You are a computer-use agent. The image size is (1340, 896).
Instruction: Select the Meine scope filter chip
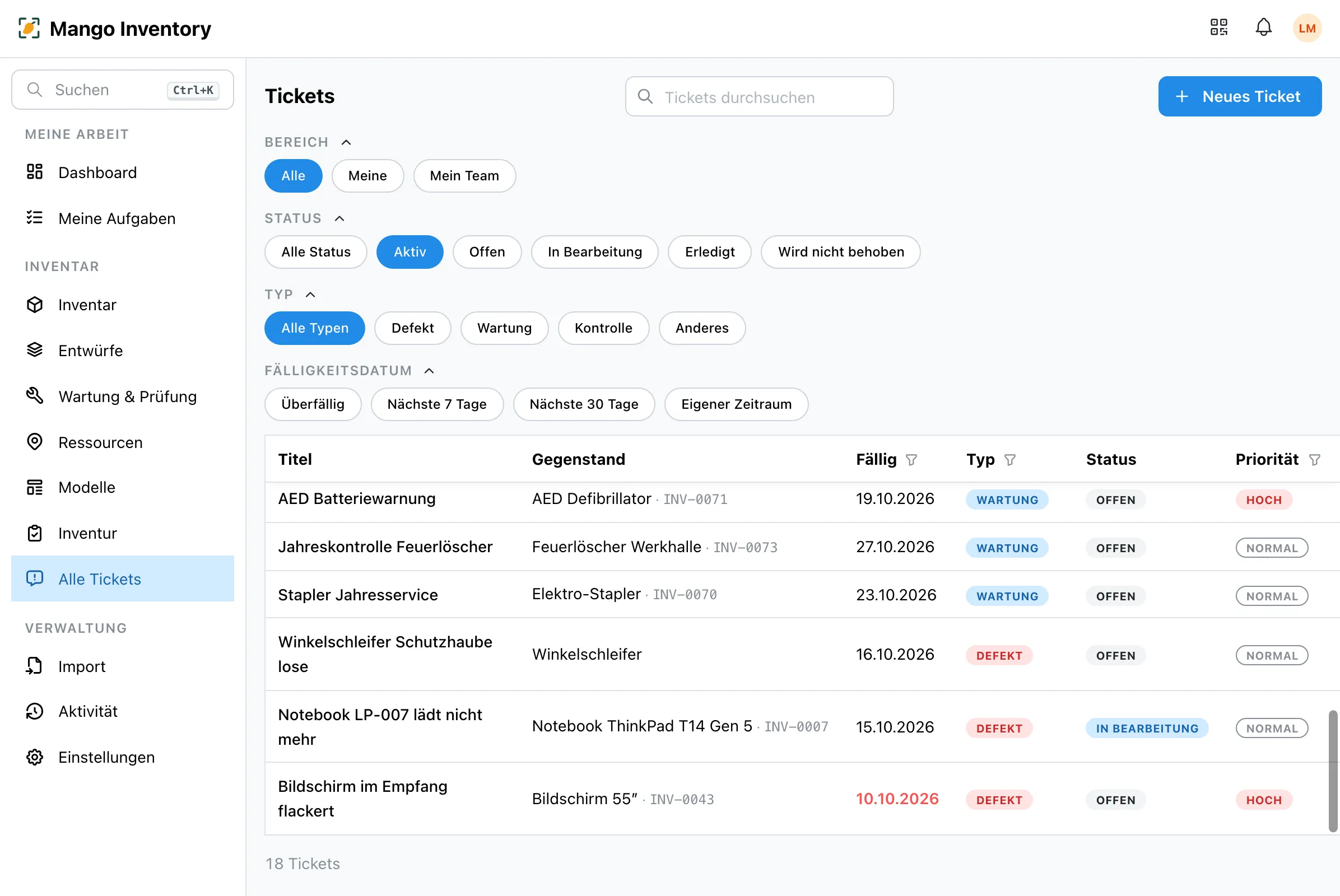pyautogui.click(x=367, y=175)
